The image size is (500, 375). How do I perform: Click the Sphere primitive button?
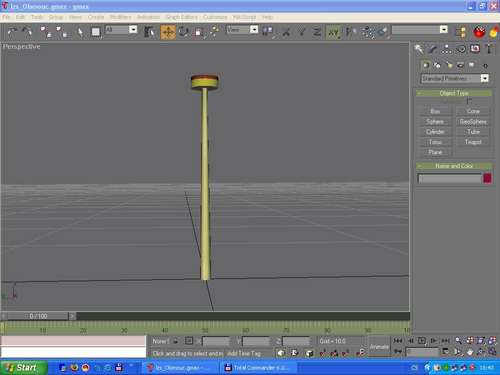(x=435, y=121)
